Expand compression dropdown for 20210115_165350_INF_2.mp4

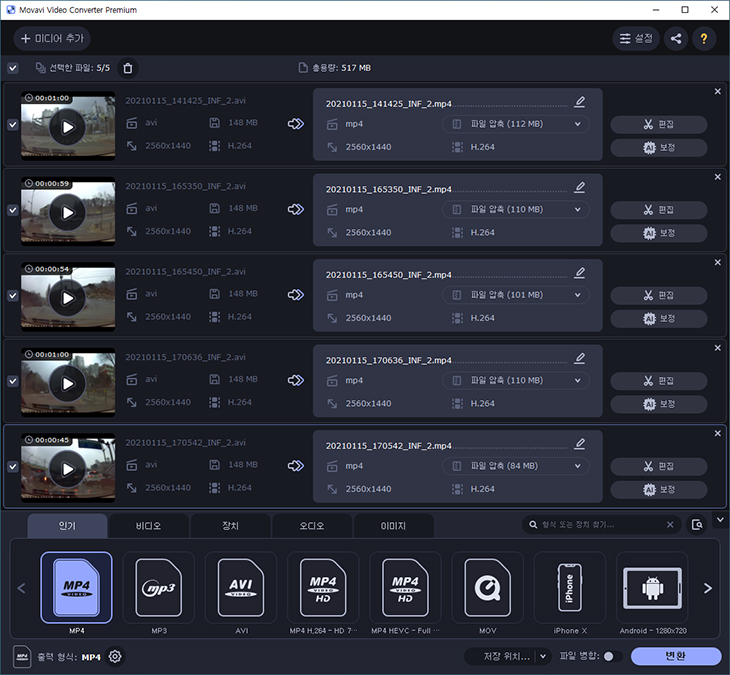(x=515, y=209)
